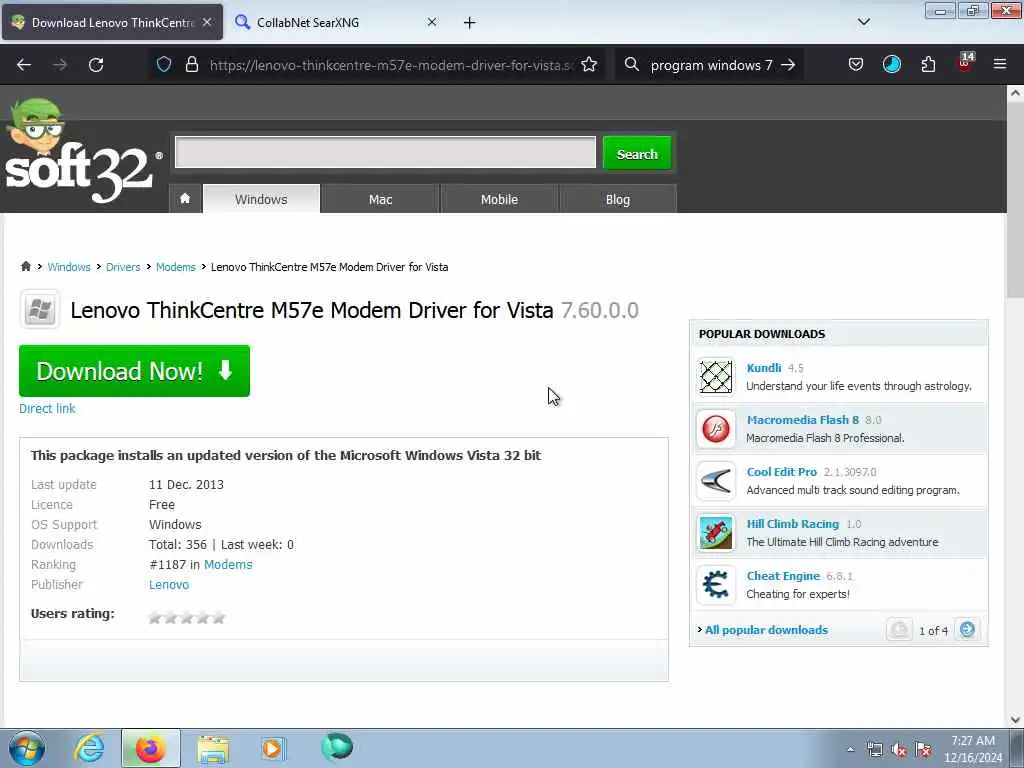Open the list all tabs dropdown

863,22
